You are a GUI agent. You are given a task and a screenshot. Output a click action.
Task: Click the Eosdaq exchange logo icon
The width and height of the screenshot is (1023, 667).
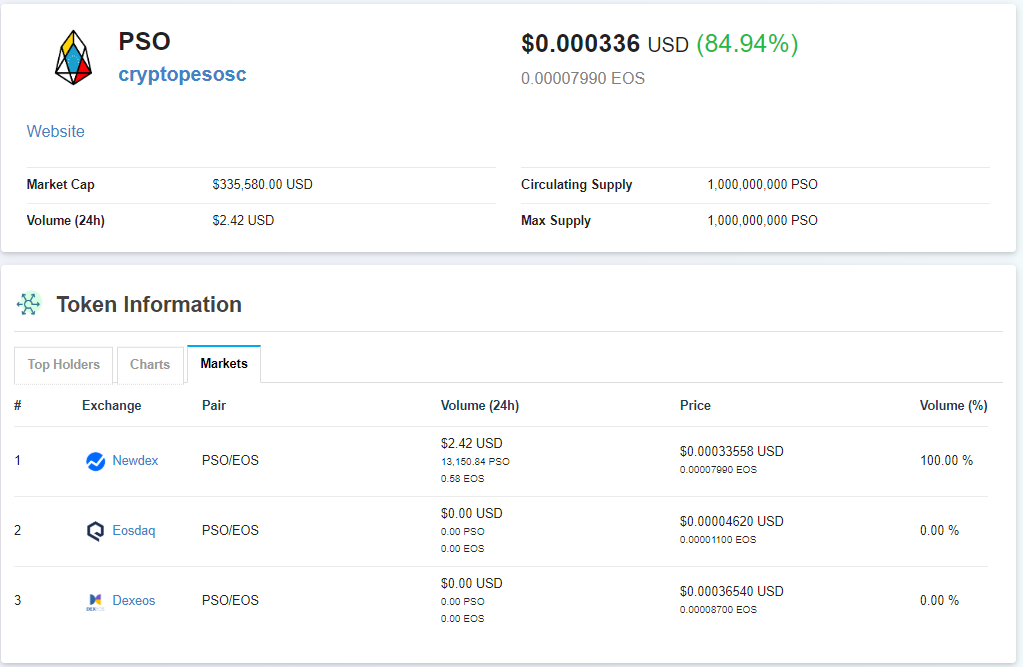95,531
